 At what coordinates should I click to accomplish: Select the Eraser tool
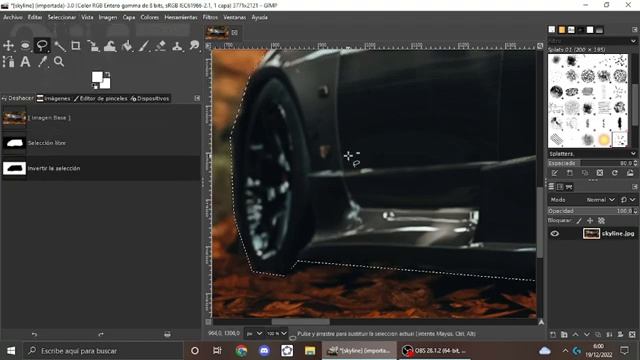(160, 46)
